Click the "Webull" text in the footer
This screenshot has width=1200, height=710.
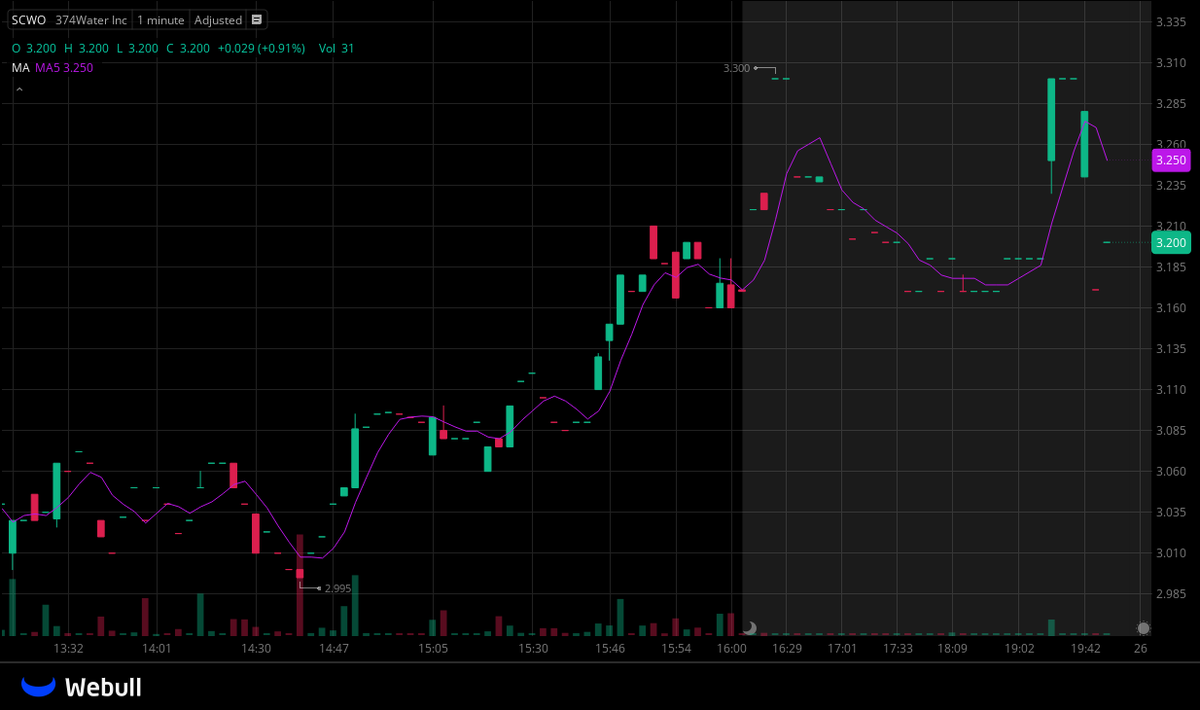pyautogui.click(x=104, y=686)
